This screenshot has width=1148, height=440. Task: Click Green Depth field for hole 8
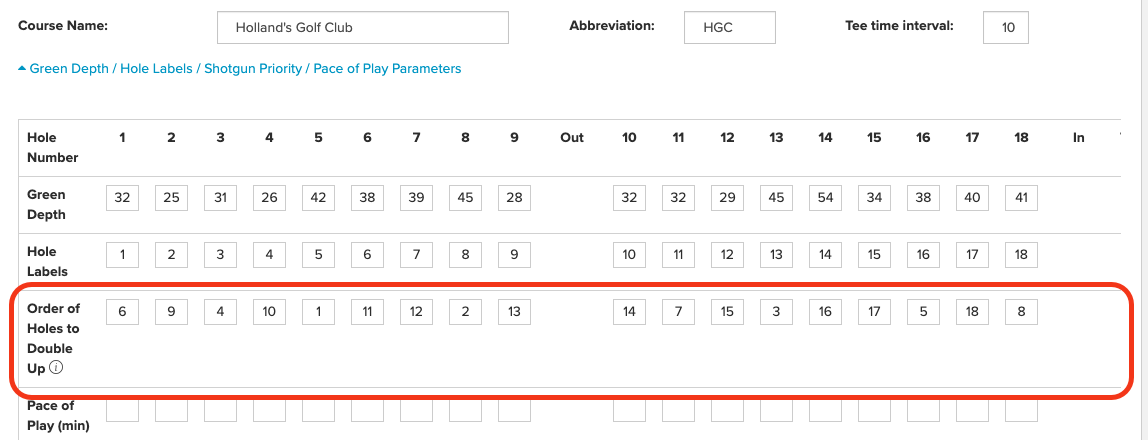466,198
